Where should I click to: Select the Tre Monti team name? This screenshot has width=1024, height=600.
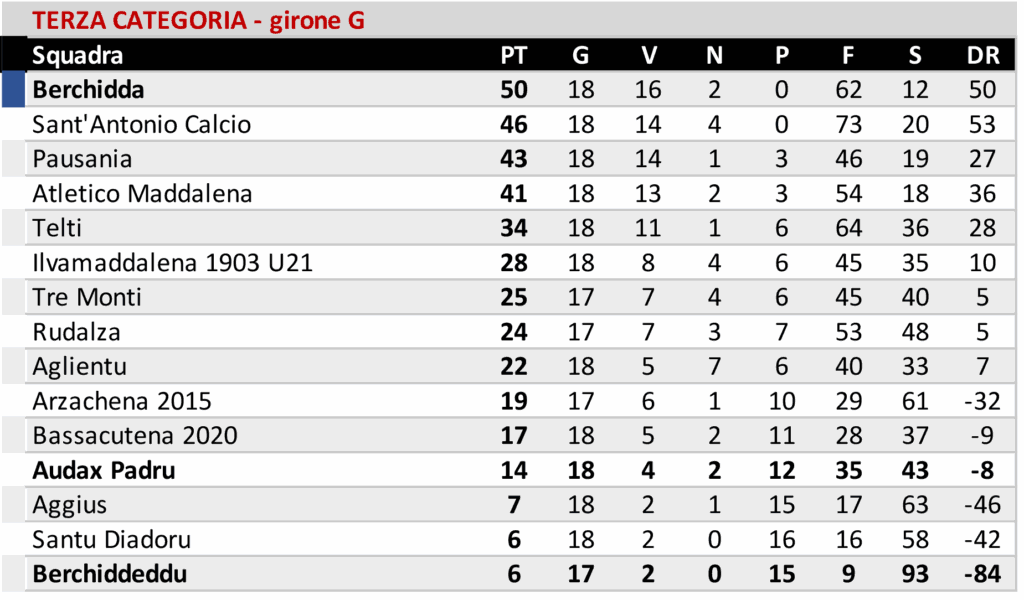[87, 297]
